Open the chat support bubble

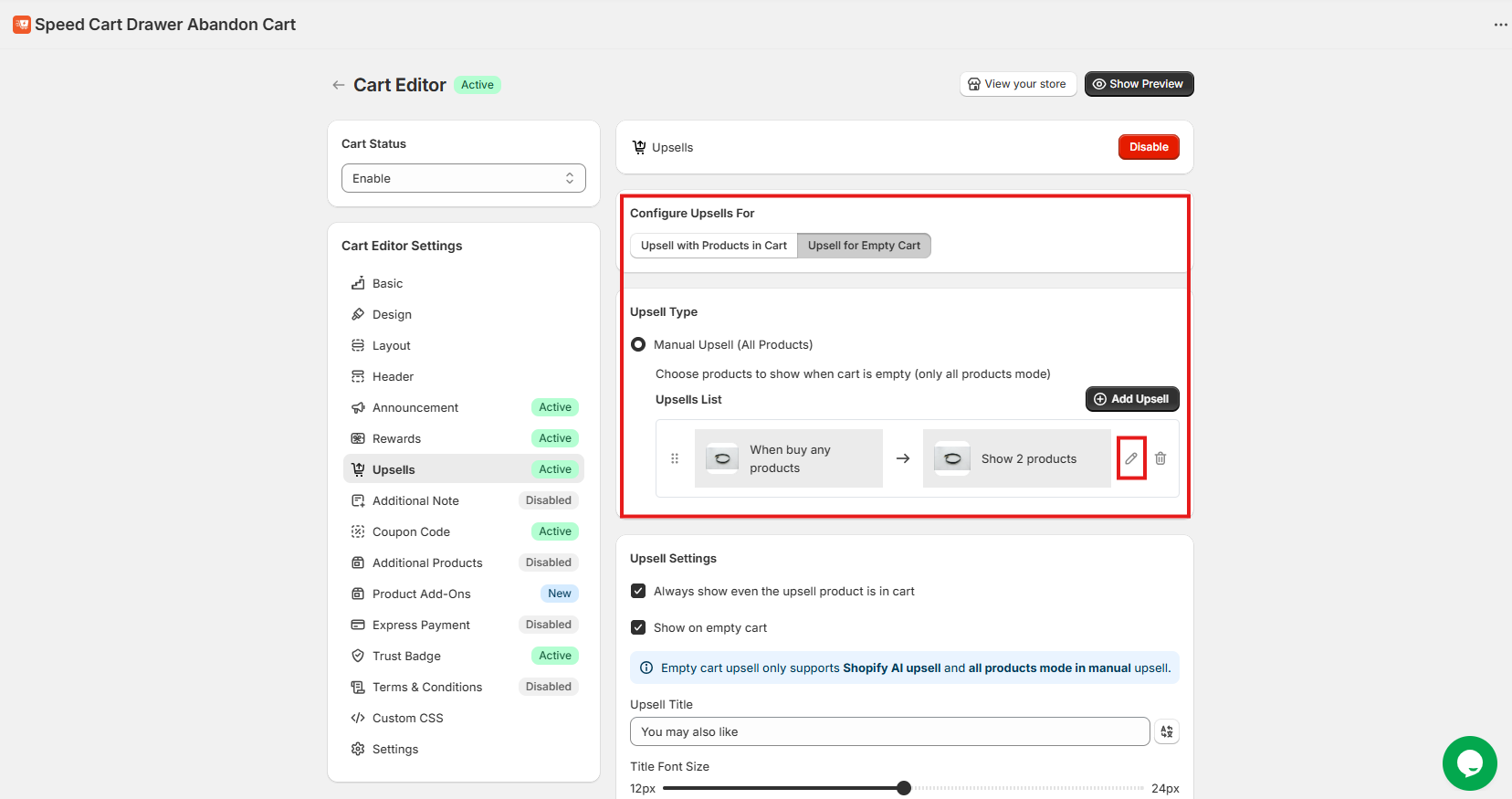coord(1469,762)
